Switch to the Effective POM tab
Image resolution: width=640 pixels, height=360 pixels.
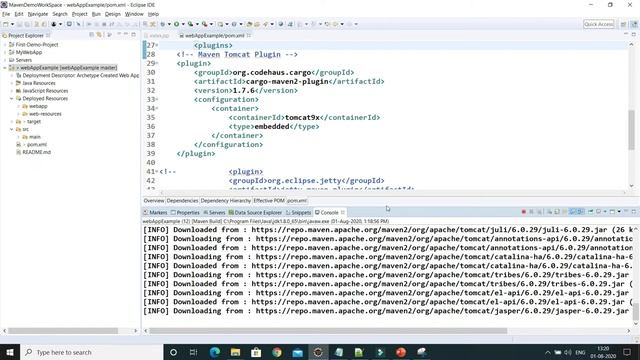pyautogui.click(x=269, y=200)
